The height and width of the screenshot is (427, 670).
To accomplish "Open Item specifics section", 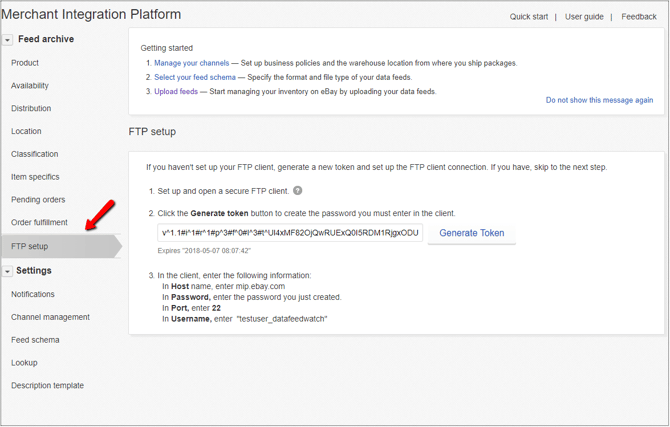I will 35,177.
